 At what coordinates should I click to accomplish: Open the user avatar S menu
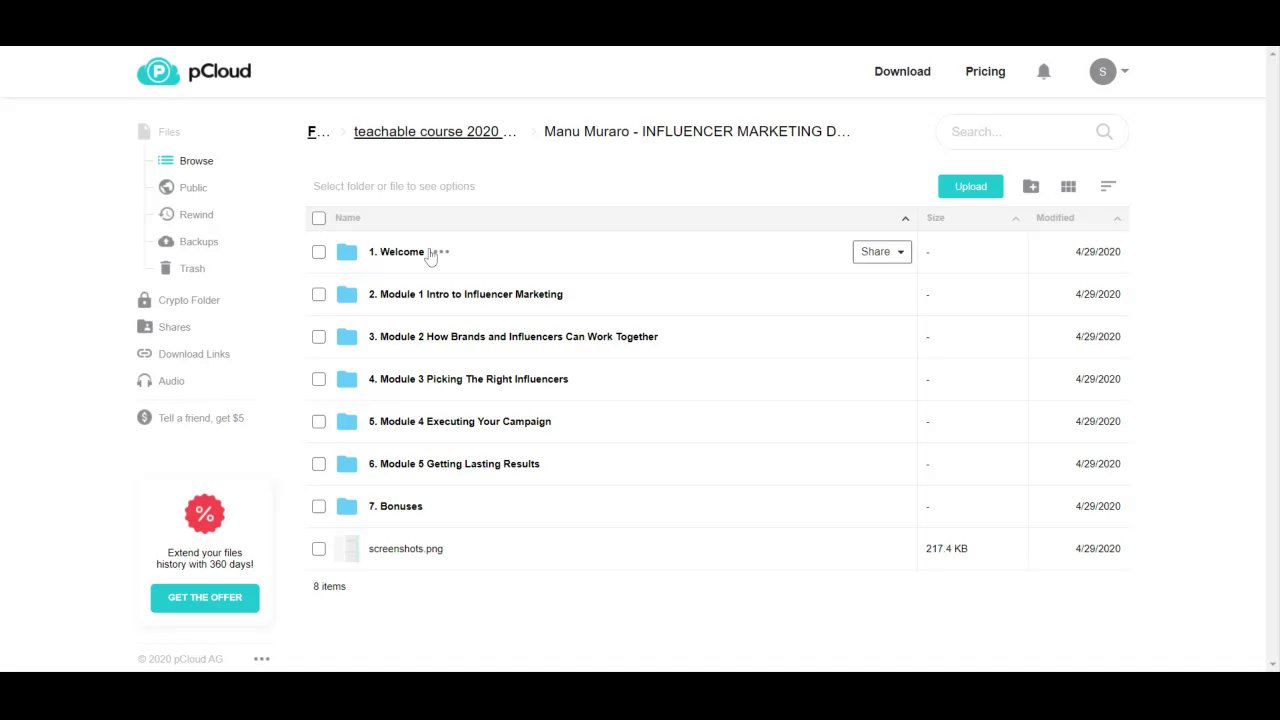coord(1102,72)
